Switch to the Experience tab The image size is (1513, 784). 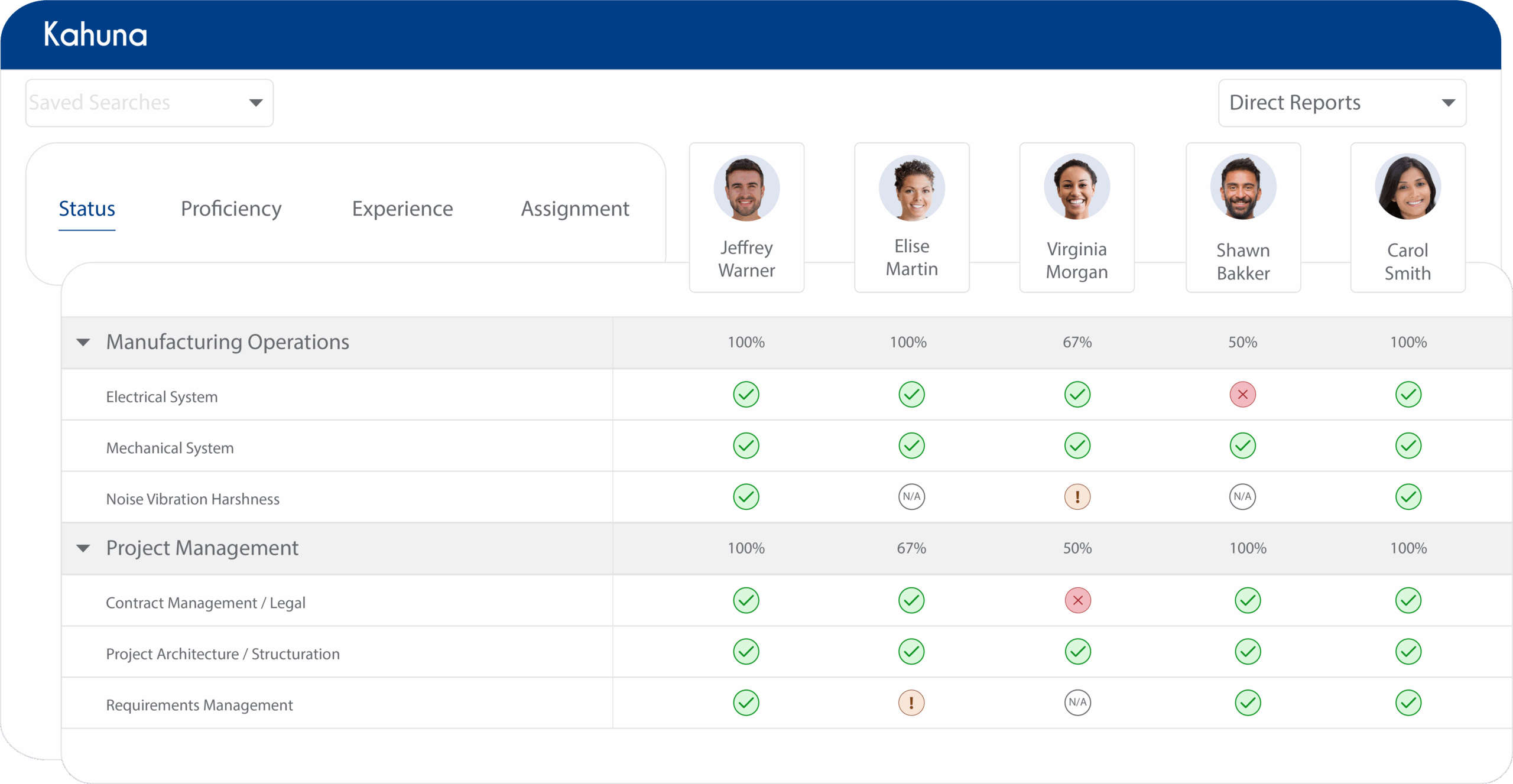click(x=402, y=209)
